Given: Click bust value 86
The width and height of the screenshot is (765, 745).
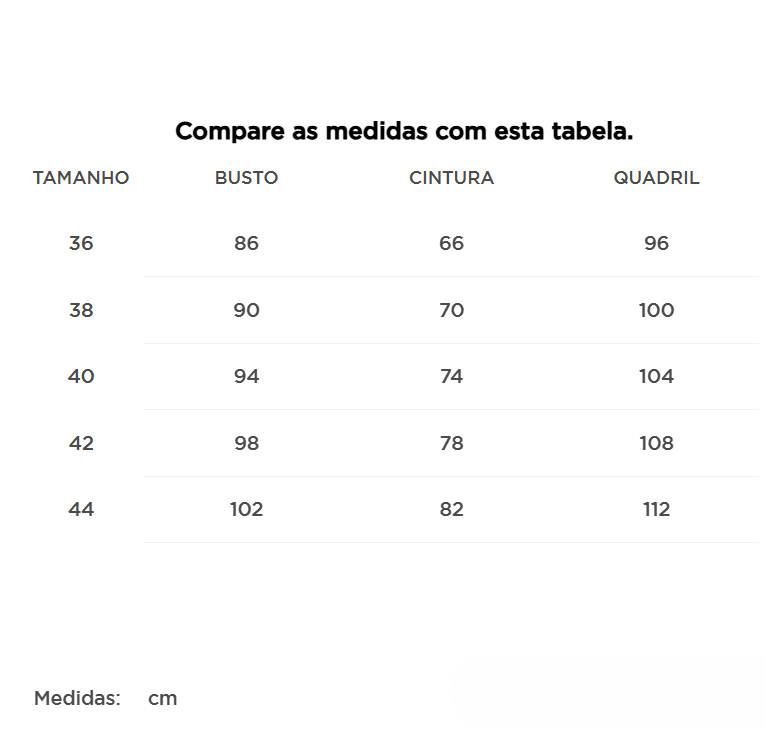Looking at the screenshot, I should 246,243.
